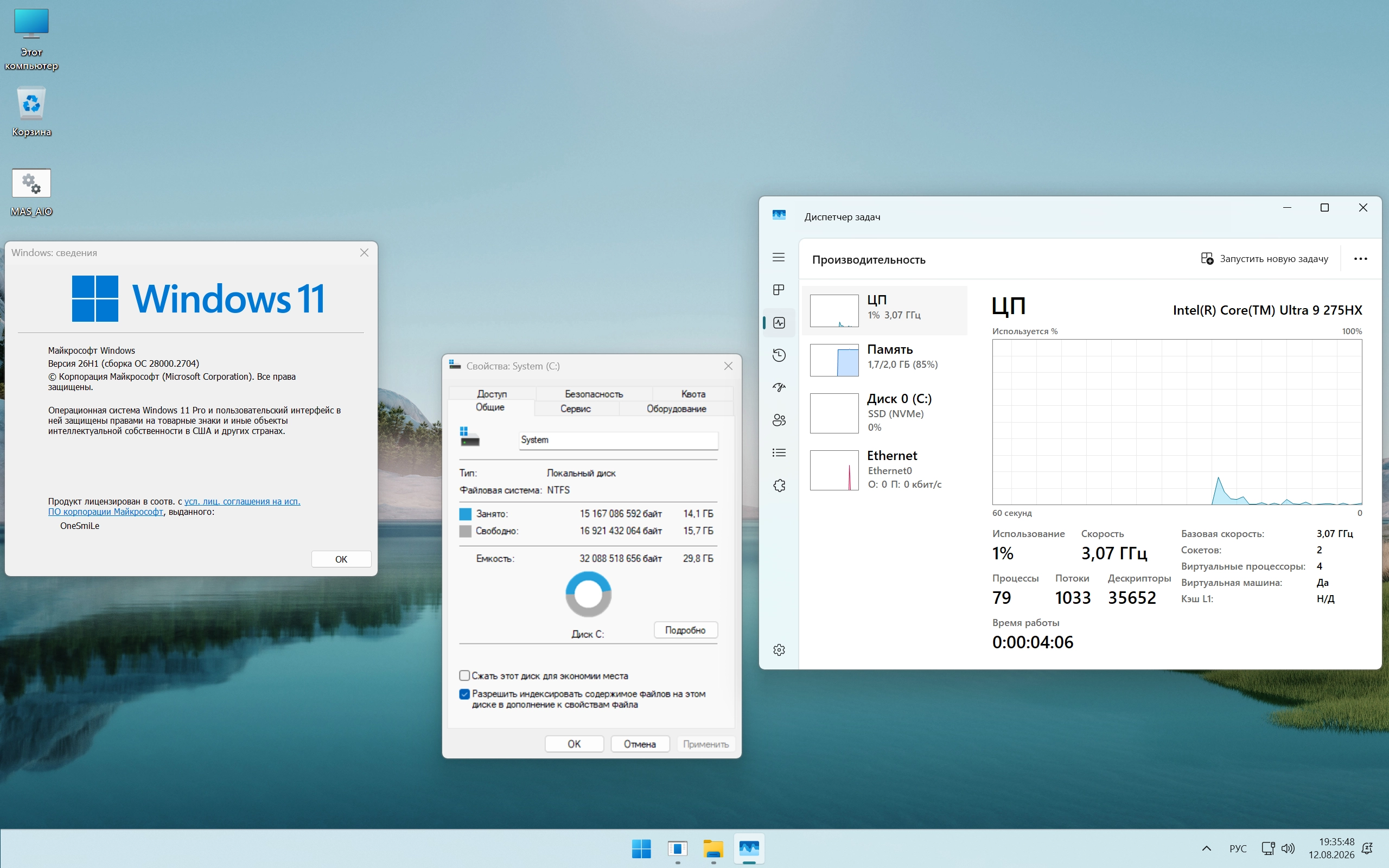The image size is (1389, 868).
Task: Open Task Manager settings gear
Action: [779, 650]
